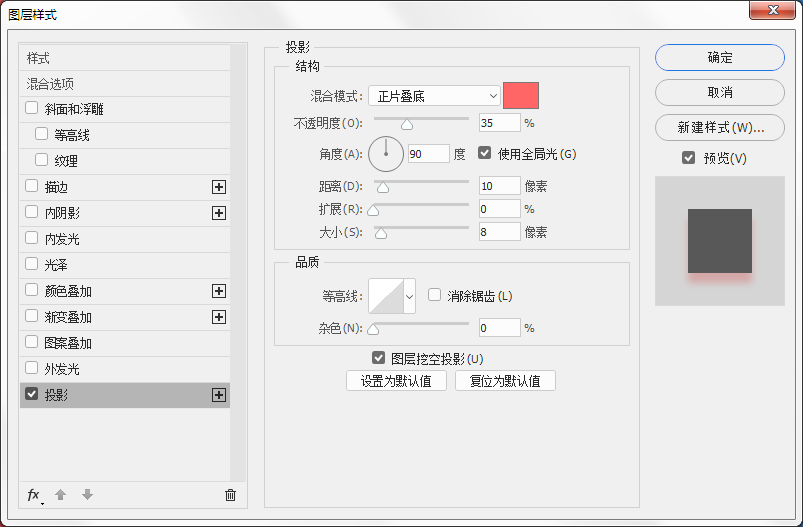The height and width of the screenshot is (527, 803).
Task: Enable 光泽 checkbox
Action: 32,264
